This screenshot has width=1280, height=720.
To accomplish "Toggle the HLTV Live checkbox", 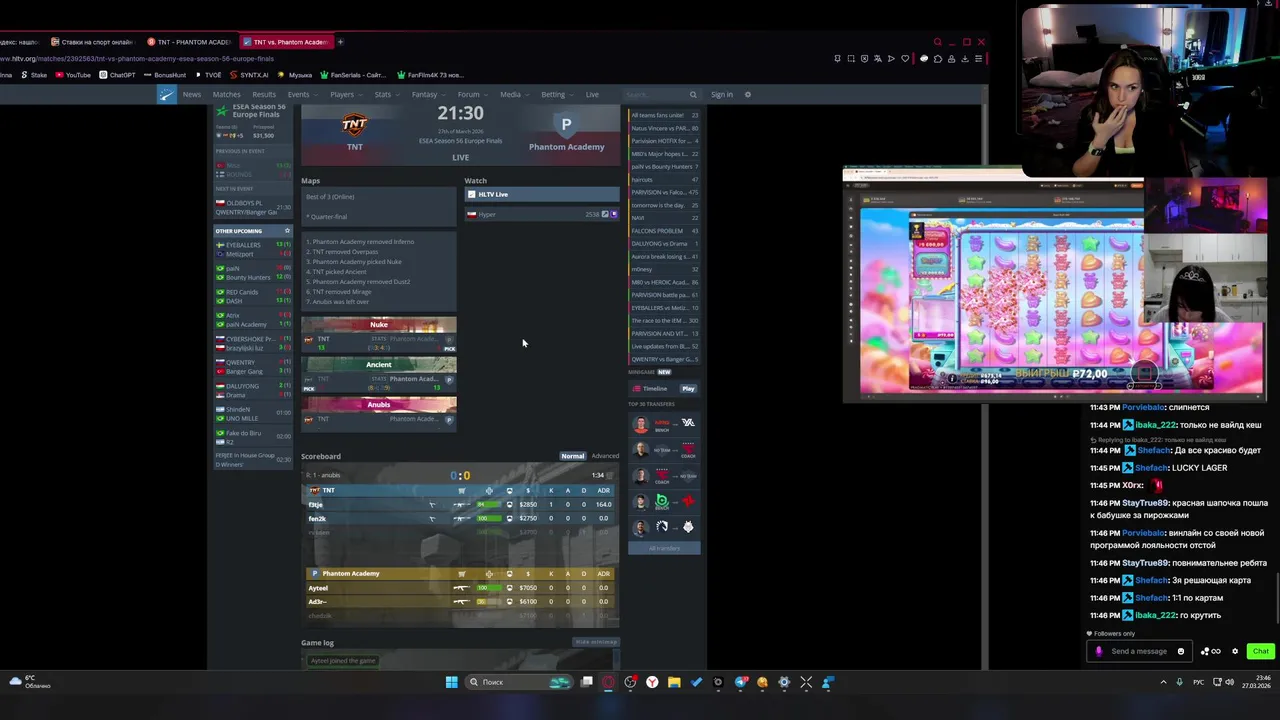I will pyautogui.click(x=472, y=194).
